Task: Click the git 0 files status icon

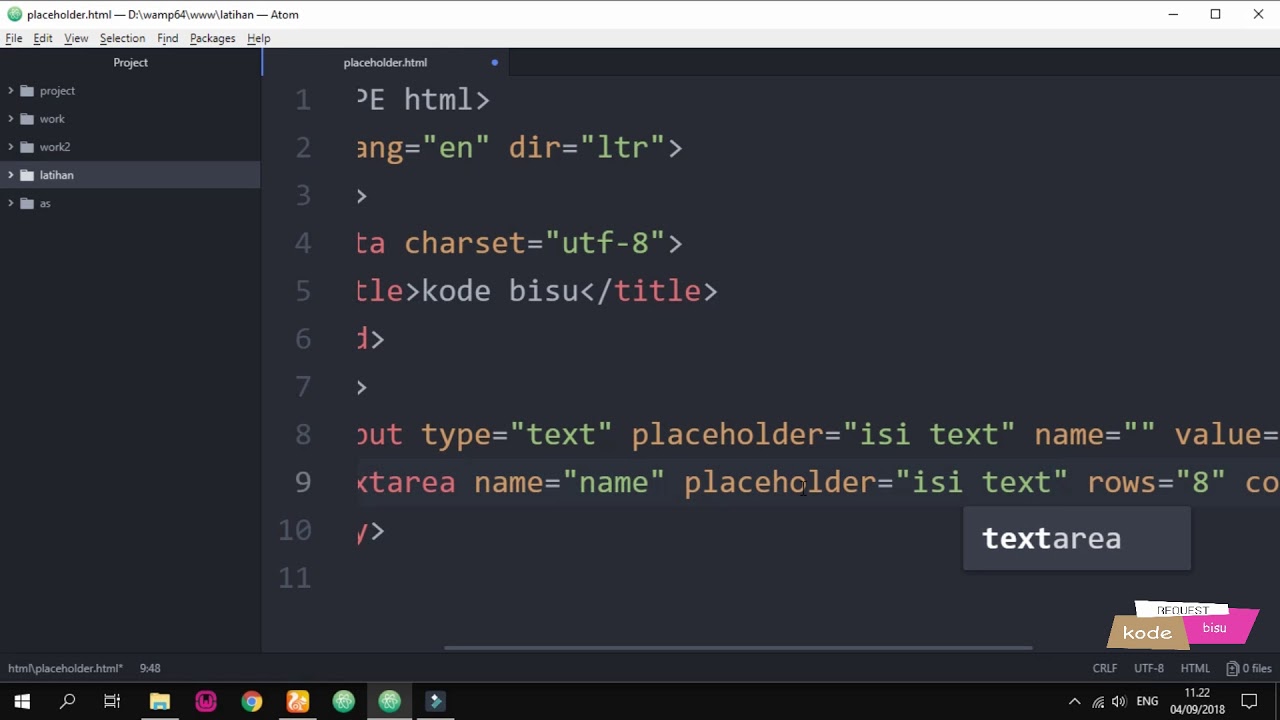Action: [x=1249, y=668]
